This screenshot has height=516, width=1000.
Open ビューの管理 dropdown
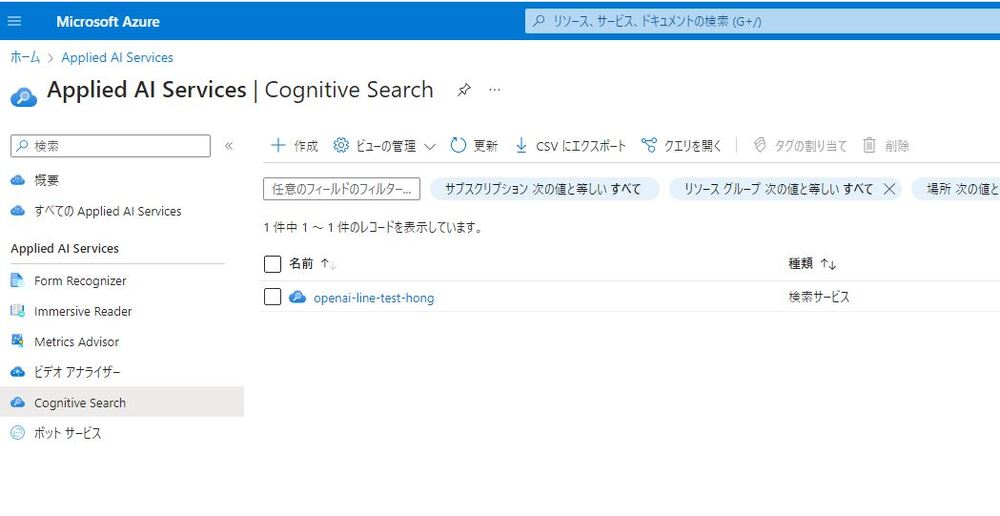(x=385, y=145)
